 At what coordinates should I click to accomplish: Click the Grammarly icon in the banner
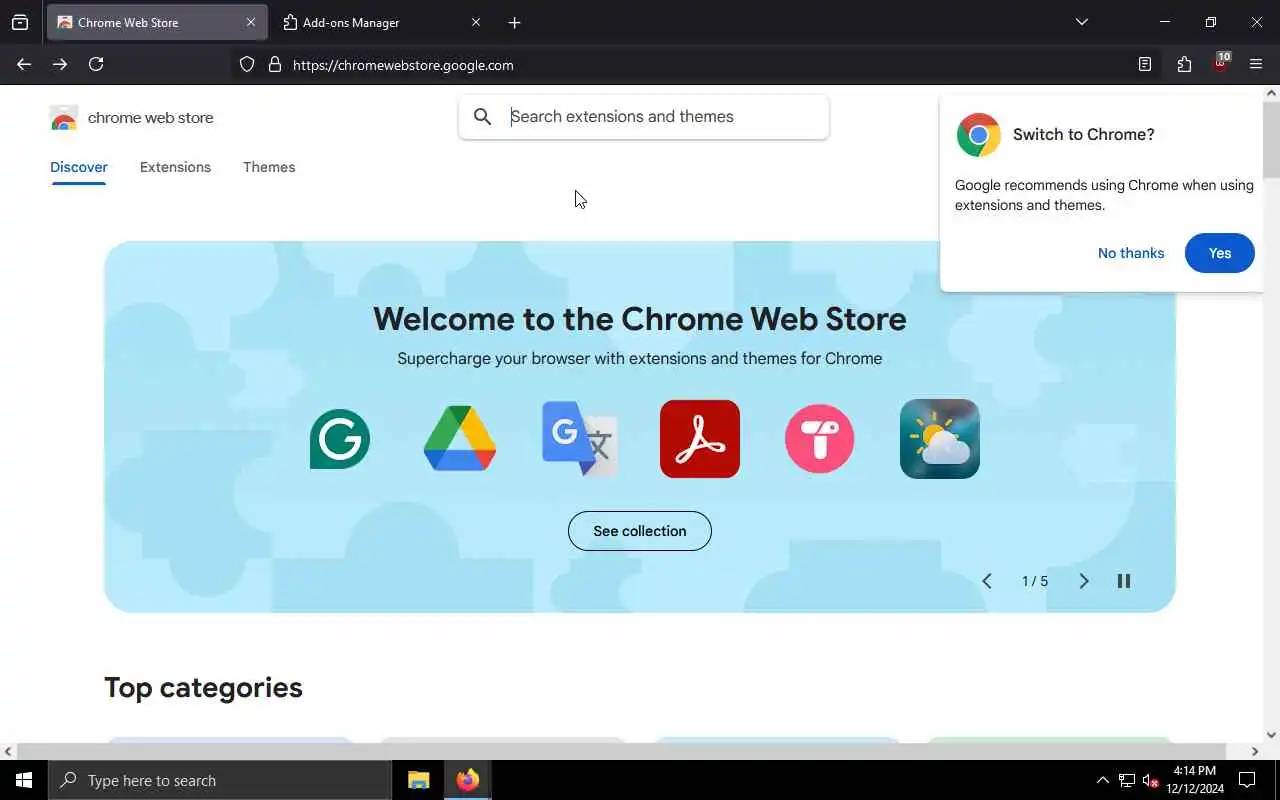coord(340,439)
